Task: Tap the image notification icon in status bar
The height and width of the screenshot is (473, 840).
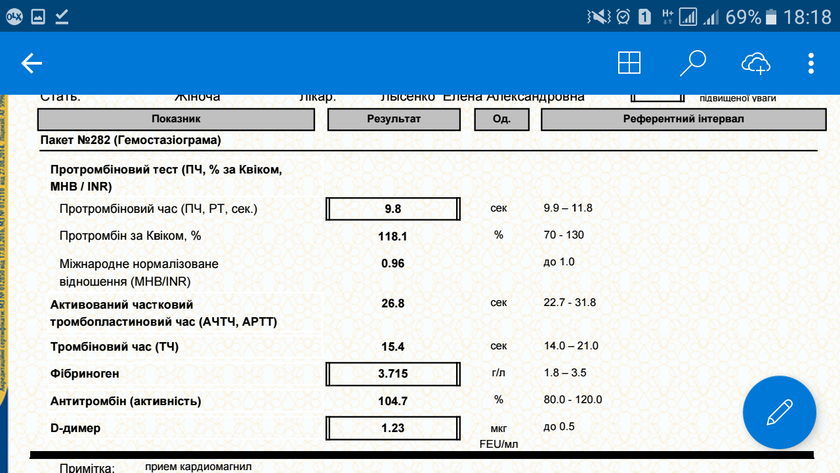Action: point(38,16)
